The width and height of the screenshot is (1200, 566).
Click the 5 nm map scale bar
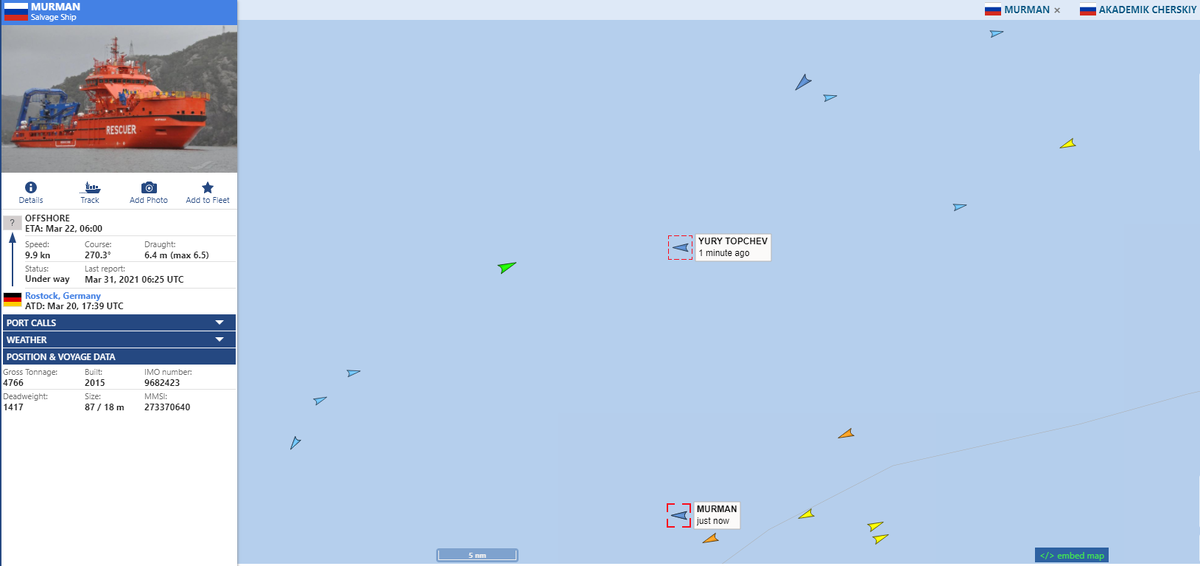click(477, 554)
